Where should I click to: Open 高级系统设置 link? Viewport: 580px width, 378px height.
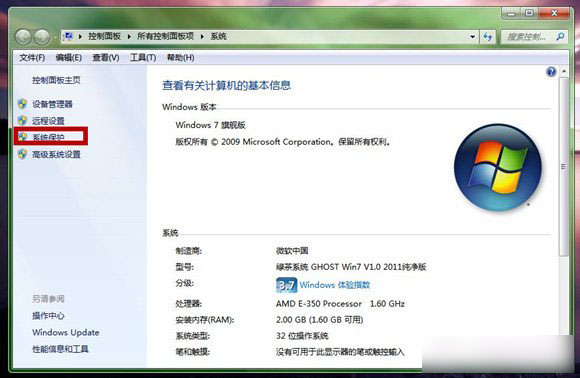tap(56, 155)
